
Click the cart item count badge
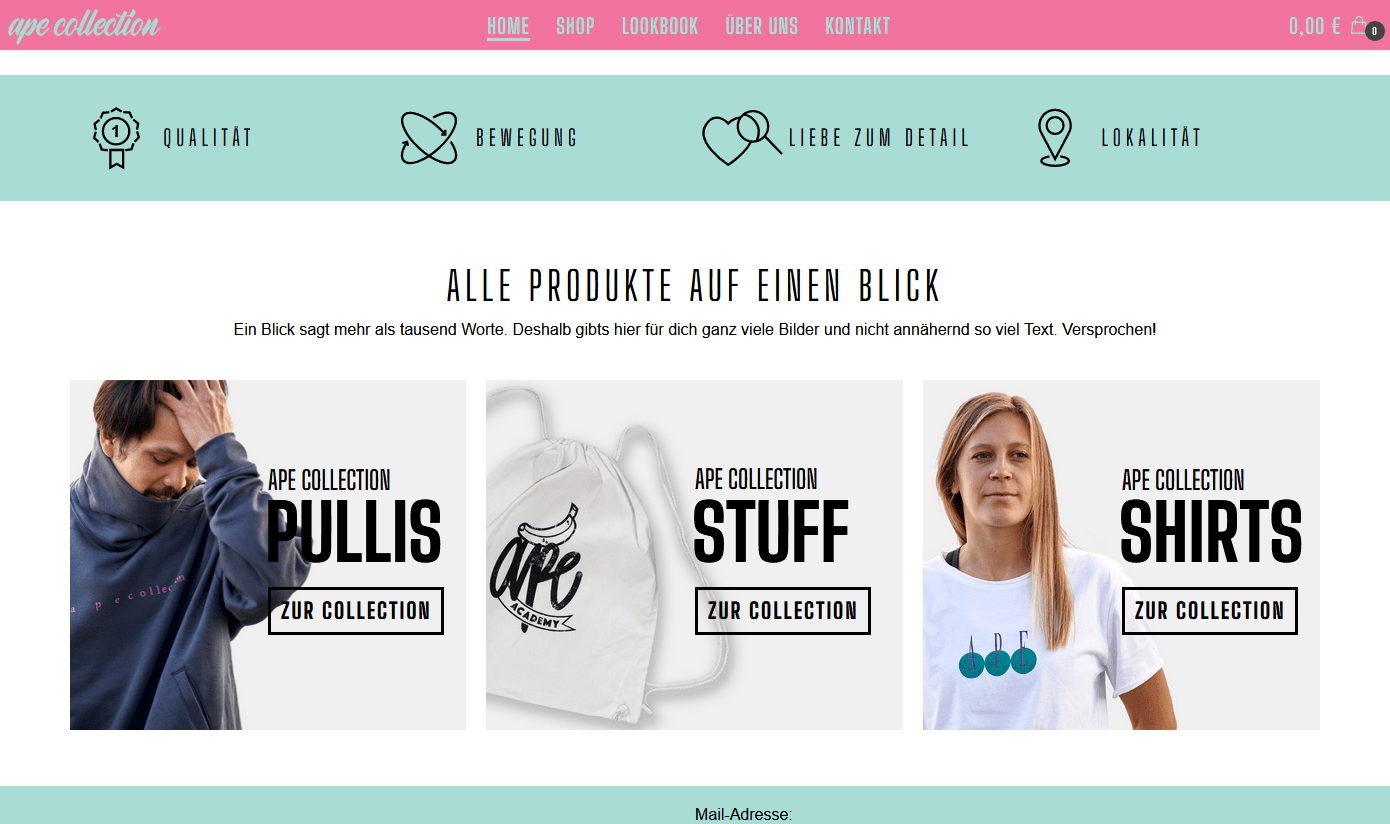(1375, 31)
